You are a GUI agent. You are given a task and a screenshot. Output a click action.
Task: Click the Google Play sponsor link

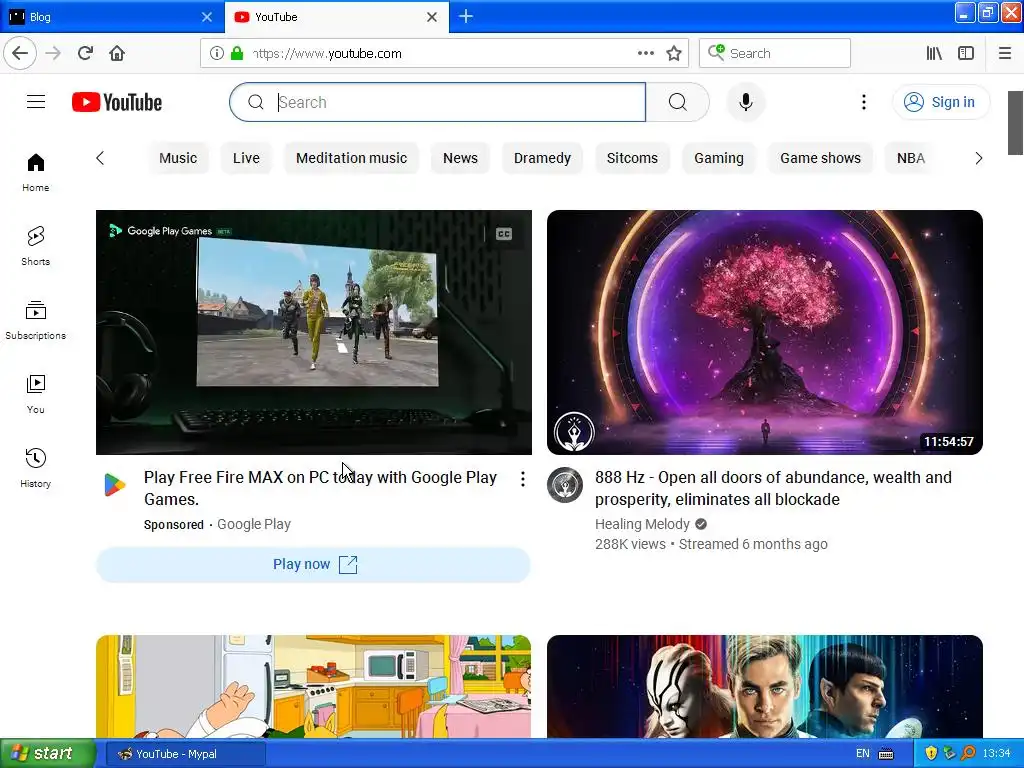254,524
